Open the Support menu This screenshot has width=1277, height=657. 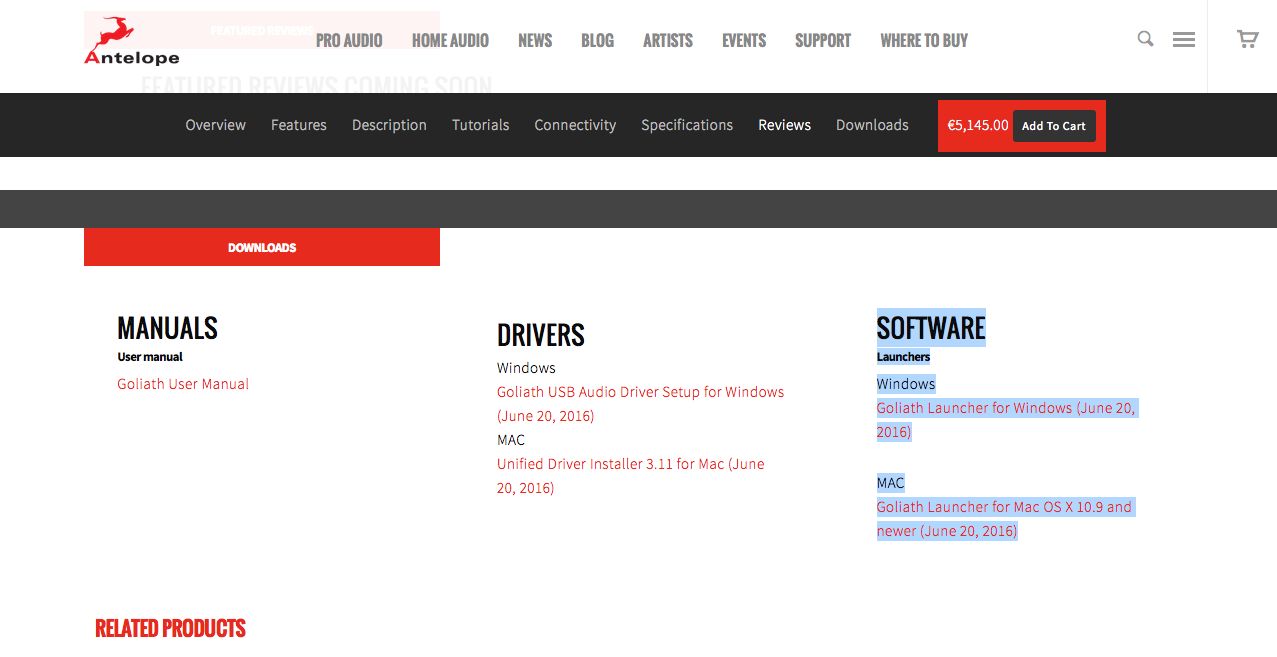coord(823,41)
